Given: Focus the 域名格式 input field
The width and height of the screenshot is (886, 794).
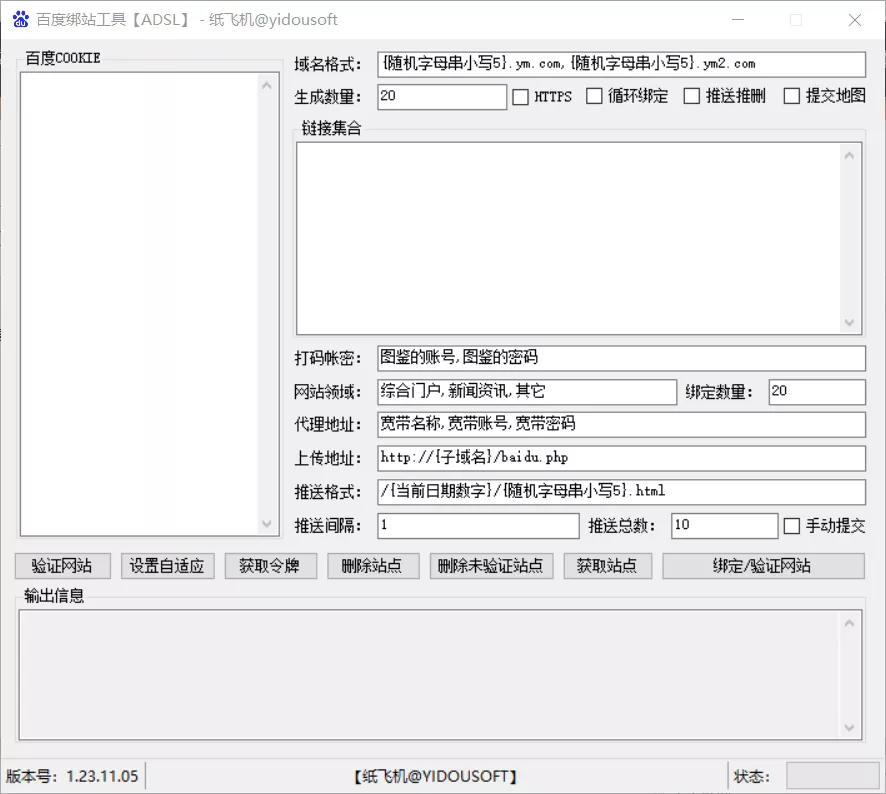Looking at the screenshot, I should tap(622, 64).
